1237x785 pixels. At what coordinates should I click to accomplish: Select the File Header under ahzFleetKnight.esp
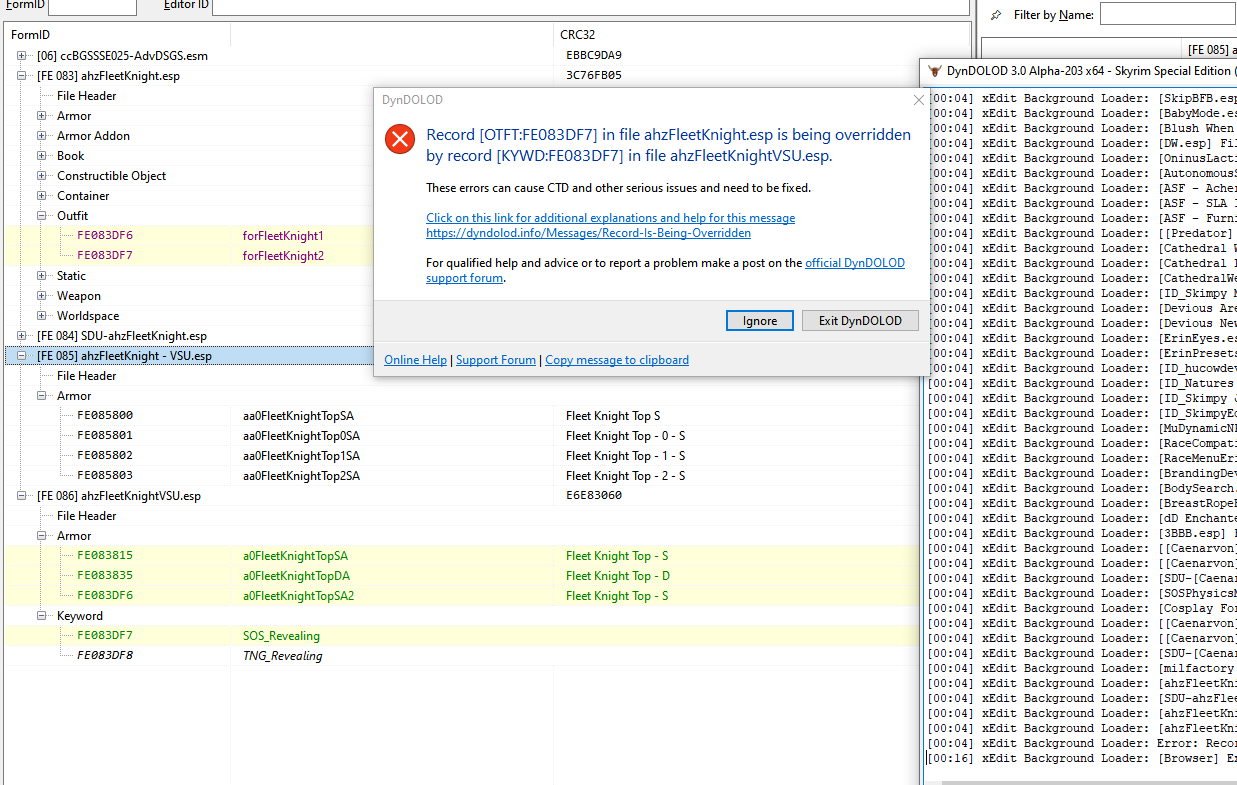point(86,96)
